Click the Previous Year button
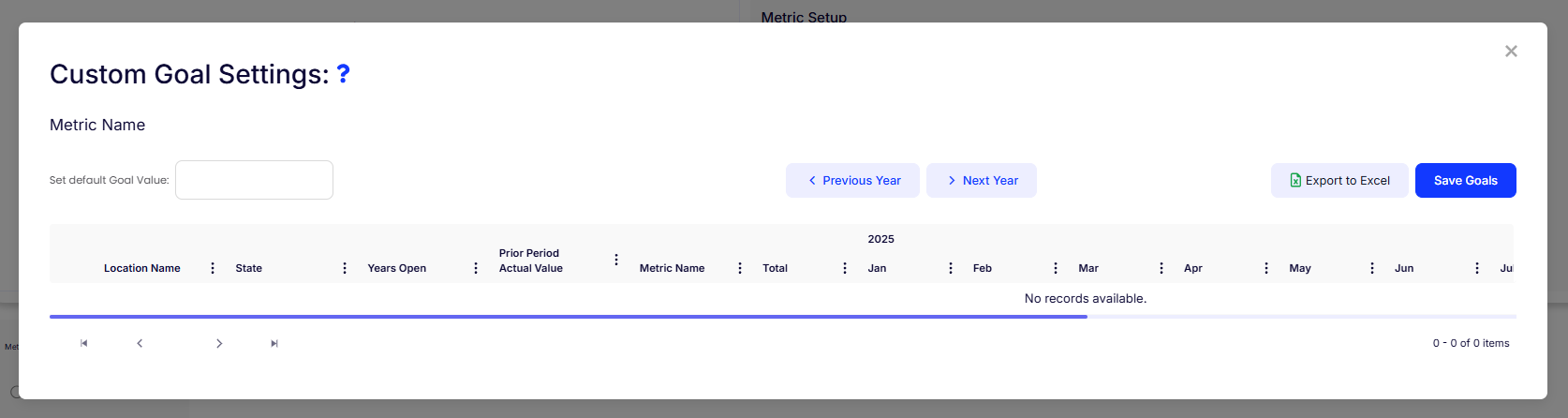The height and width of the screenshot is (418, 1568). pyautogui.click(x=852, y=181)
